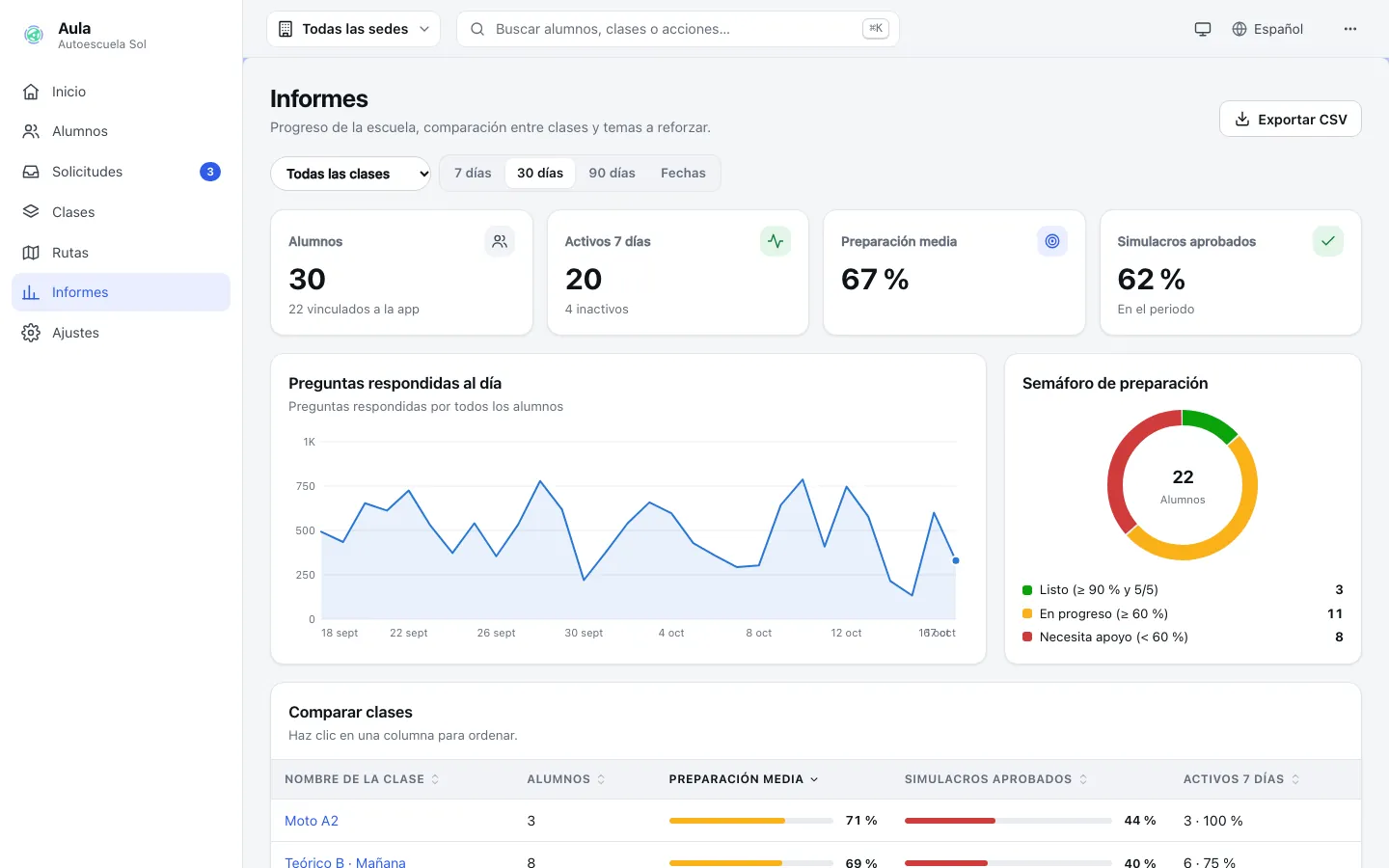Click the Activos 7 días pulse icon
This screenshot has width=1389, height=868.
(x=776, y=241)
